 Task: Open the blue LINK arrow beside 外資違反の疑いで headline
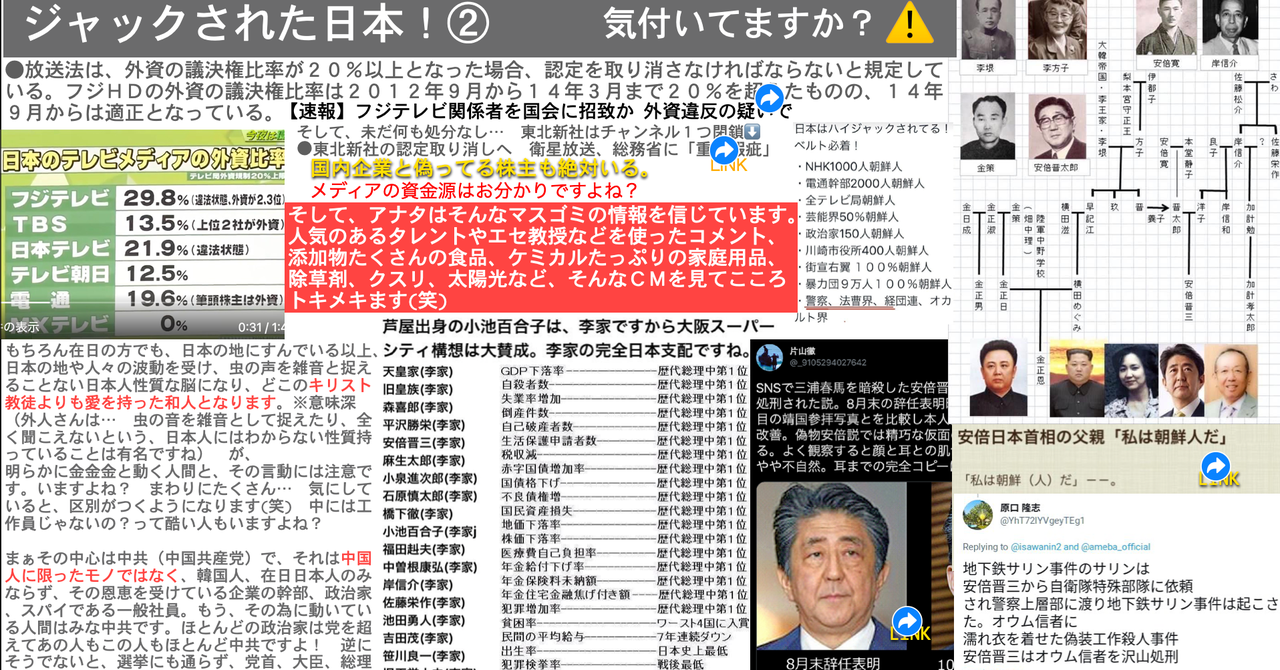click(x=769, y=98)
